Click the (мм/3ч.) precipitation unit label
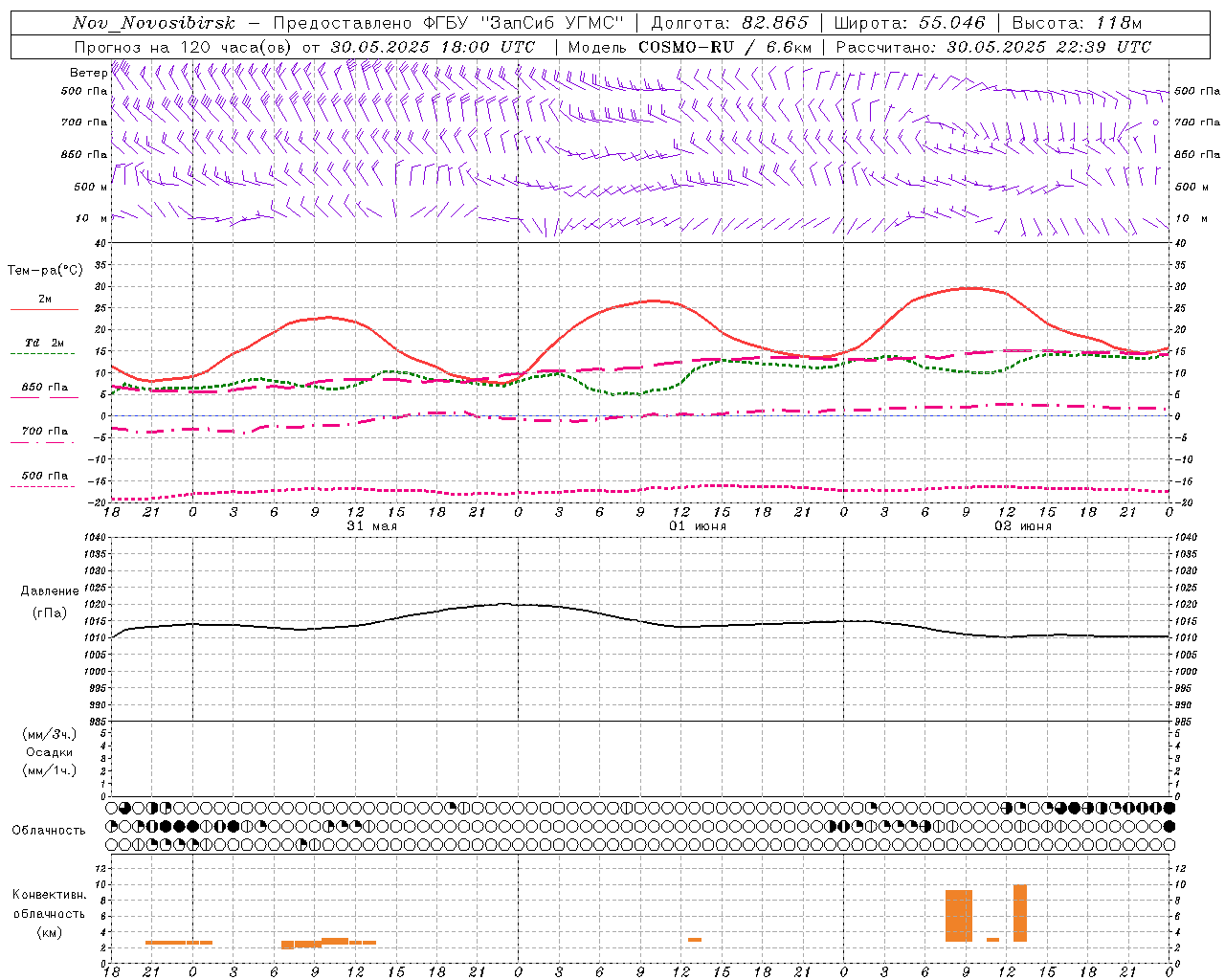 tap(50, 734)
